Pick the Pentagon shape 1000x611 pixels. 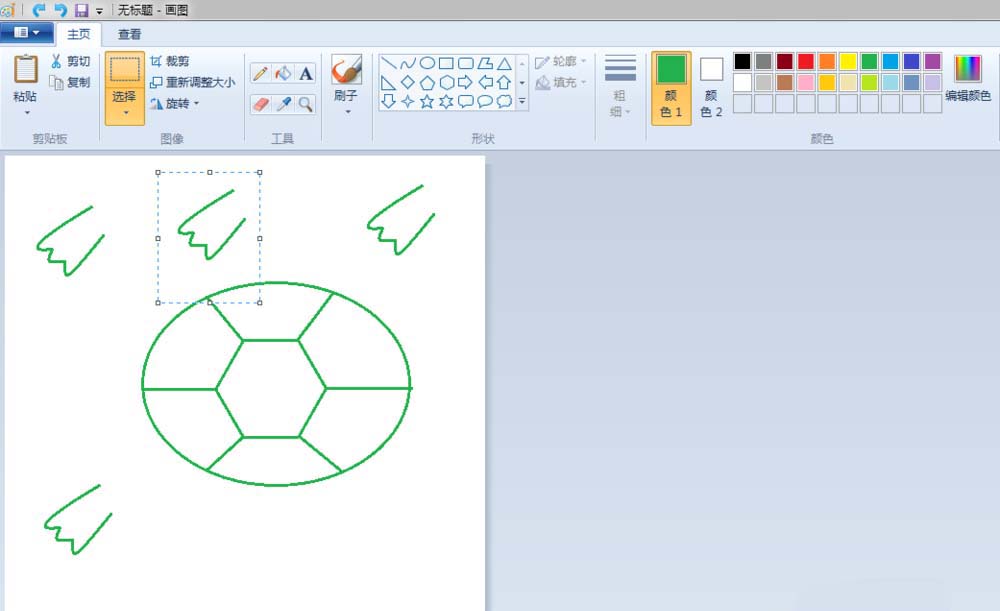tap(427, 82)
